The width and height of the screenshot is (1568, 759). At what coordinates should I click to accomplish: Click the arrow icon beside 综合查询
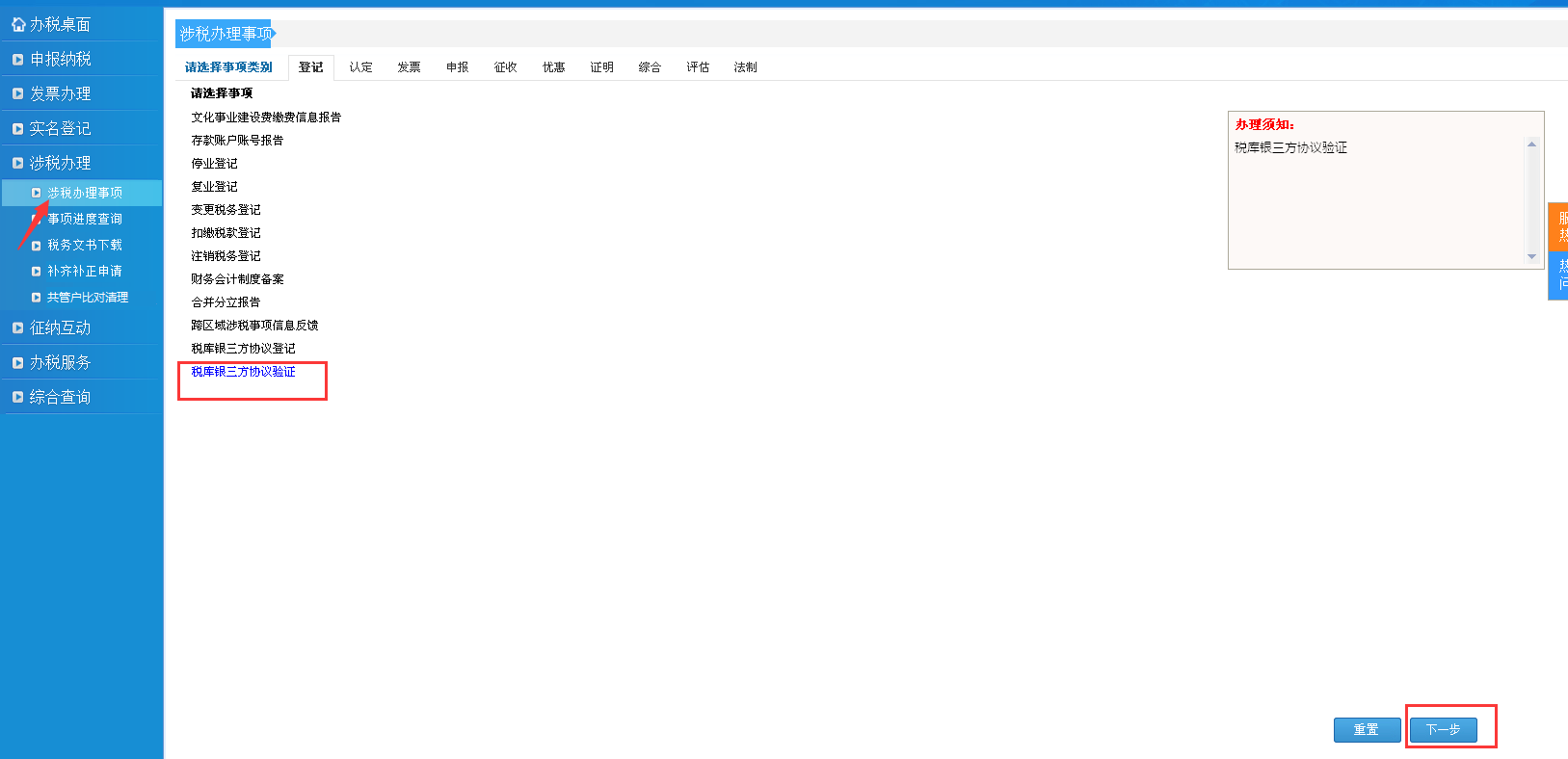click(17, 398)
